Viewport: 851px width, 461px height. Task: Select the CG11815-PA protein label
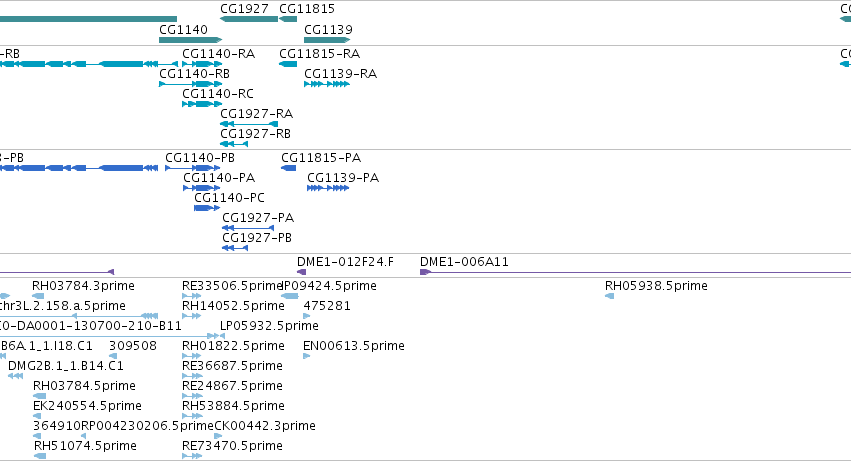tap(321, 158)
